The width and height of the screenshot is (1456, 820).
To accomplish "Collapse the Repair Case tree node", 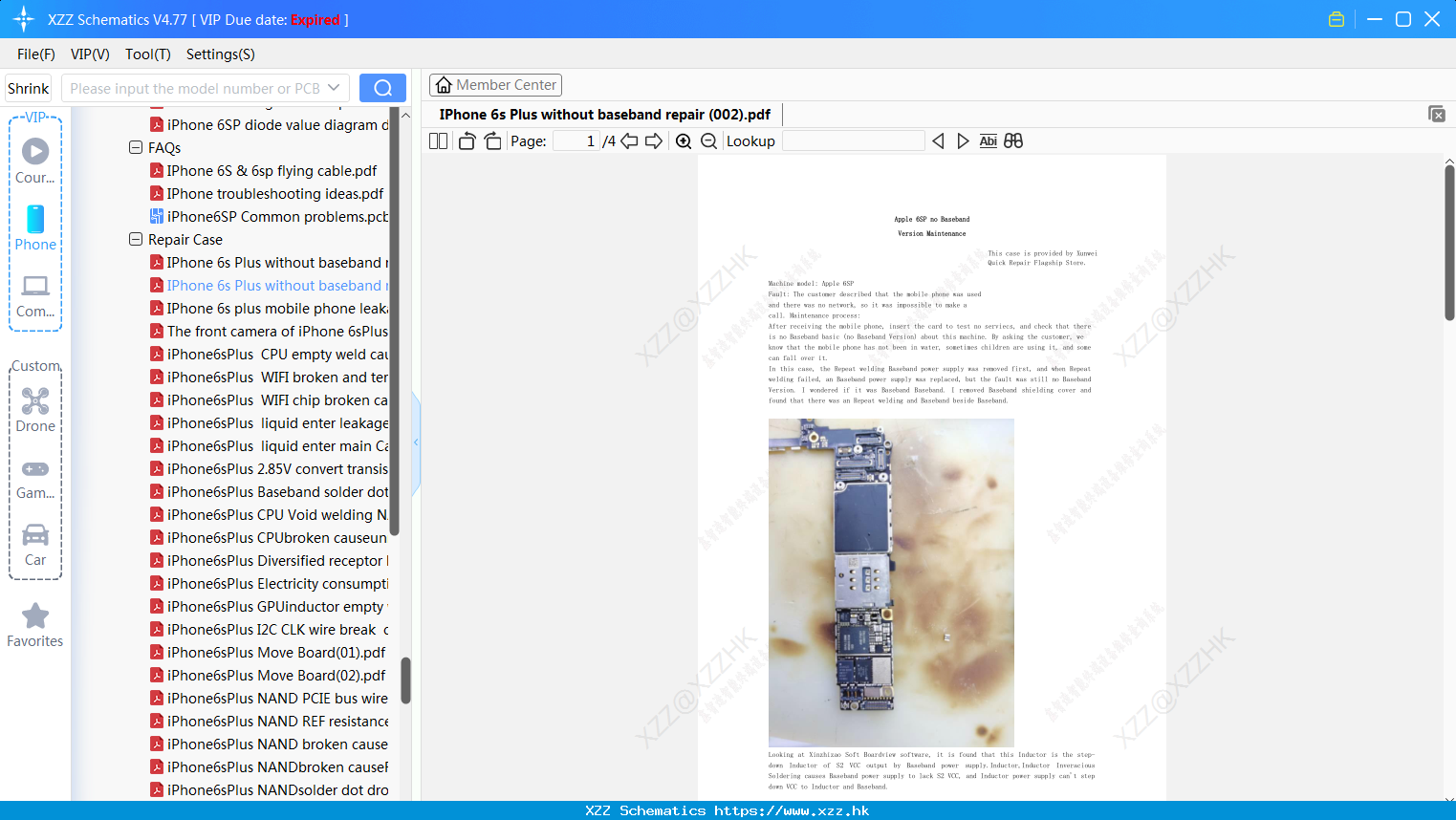I will pos(136,240).
